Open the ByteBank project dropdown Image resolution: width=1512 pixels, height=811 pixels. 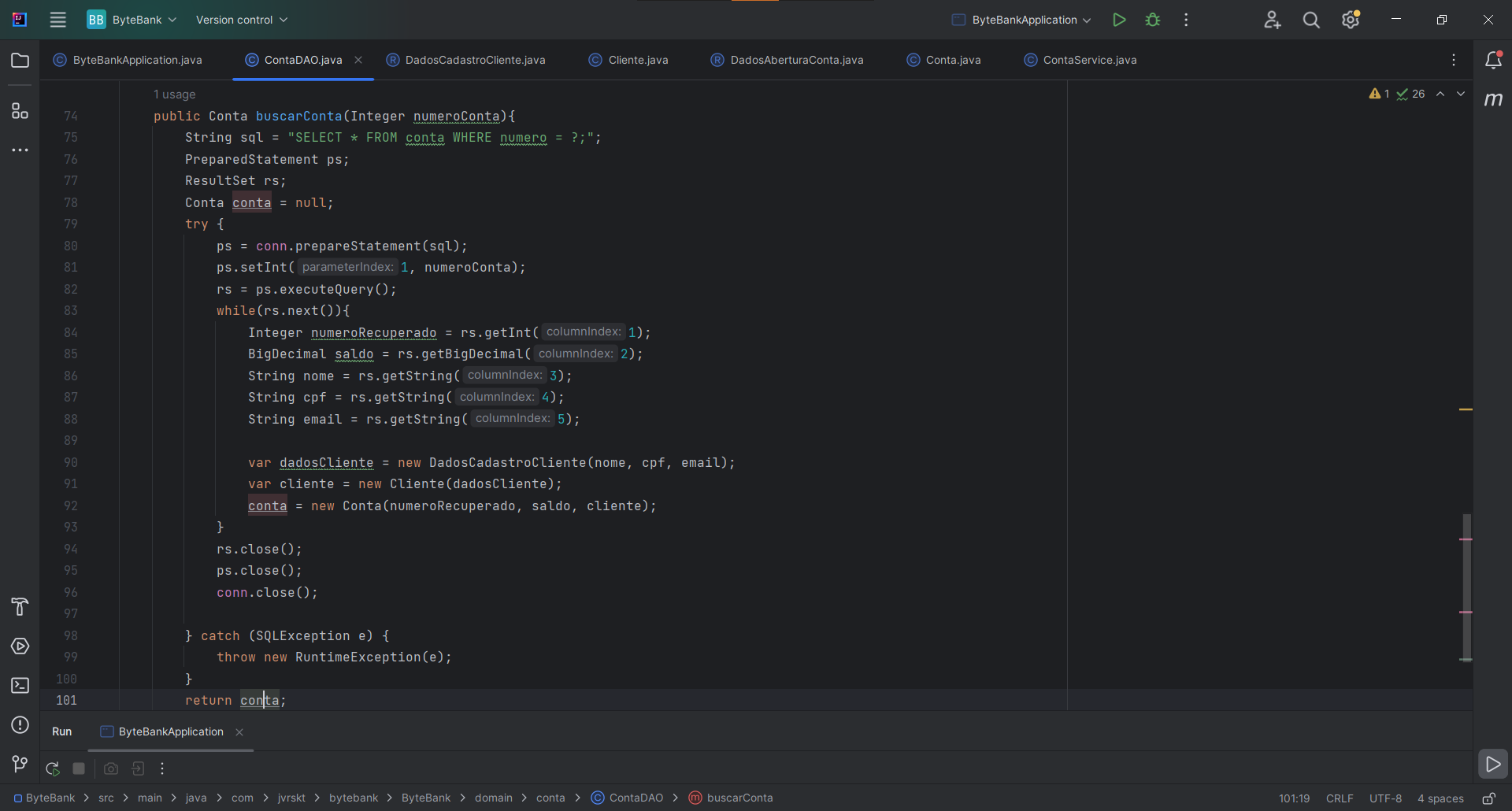point(132,20)
